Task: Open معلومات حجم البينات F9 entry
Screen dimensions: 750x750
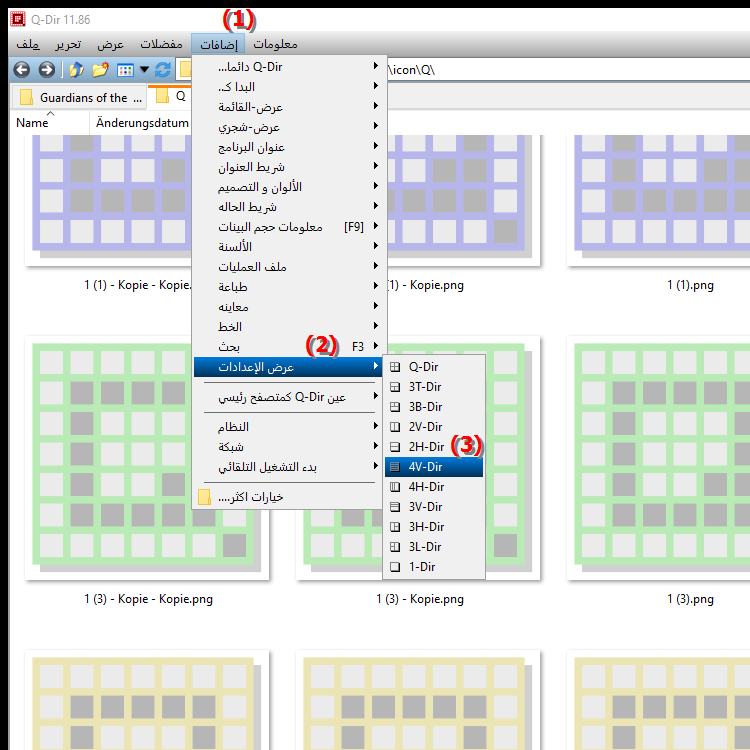Action: click(288, 227)
